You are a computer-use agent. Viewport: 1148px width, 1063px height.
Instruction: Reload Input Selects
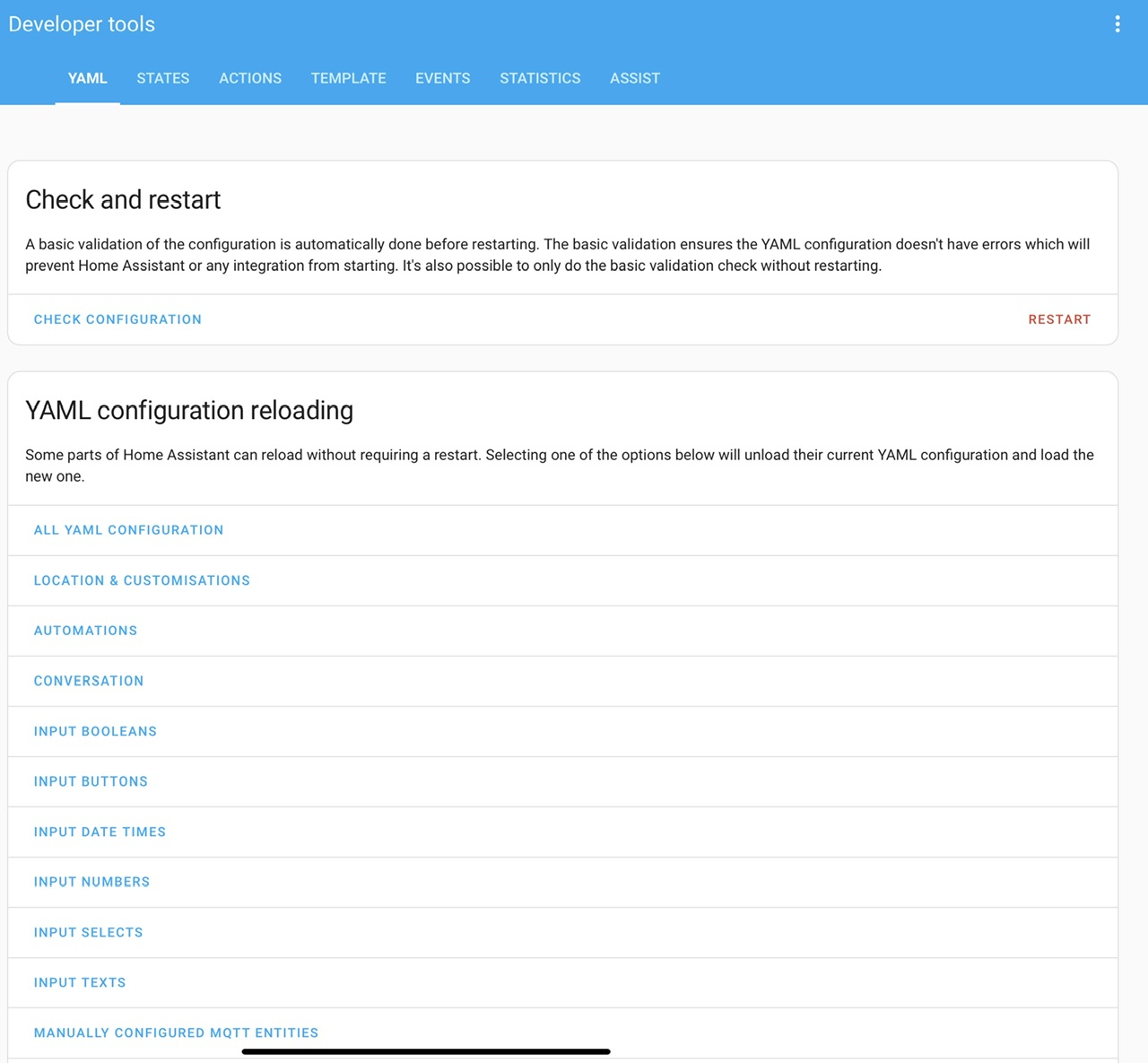[x=88, y=932]
